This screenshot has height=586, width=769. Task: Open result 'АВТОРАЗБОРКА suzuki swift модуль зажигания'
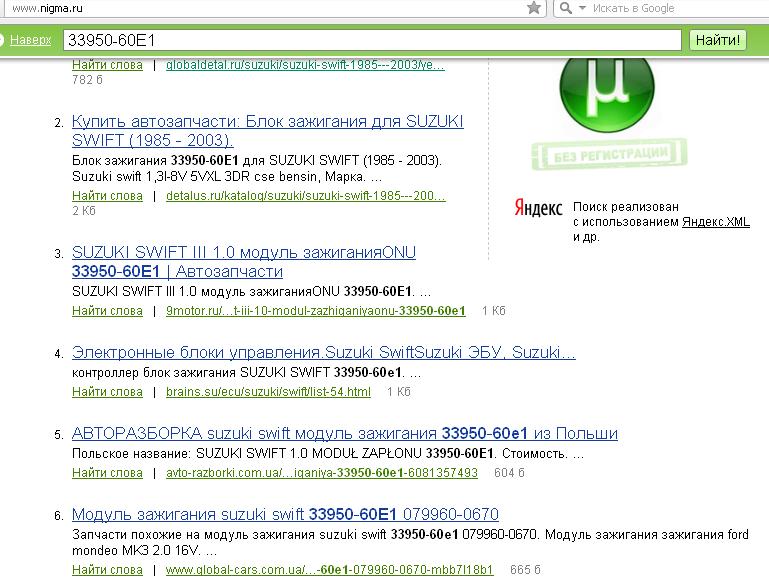pyautogui.click(x=345, y=433)
